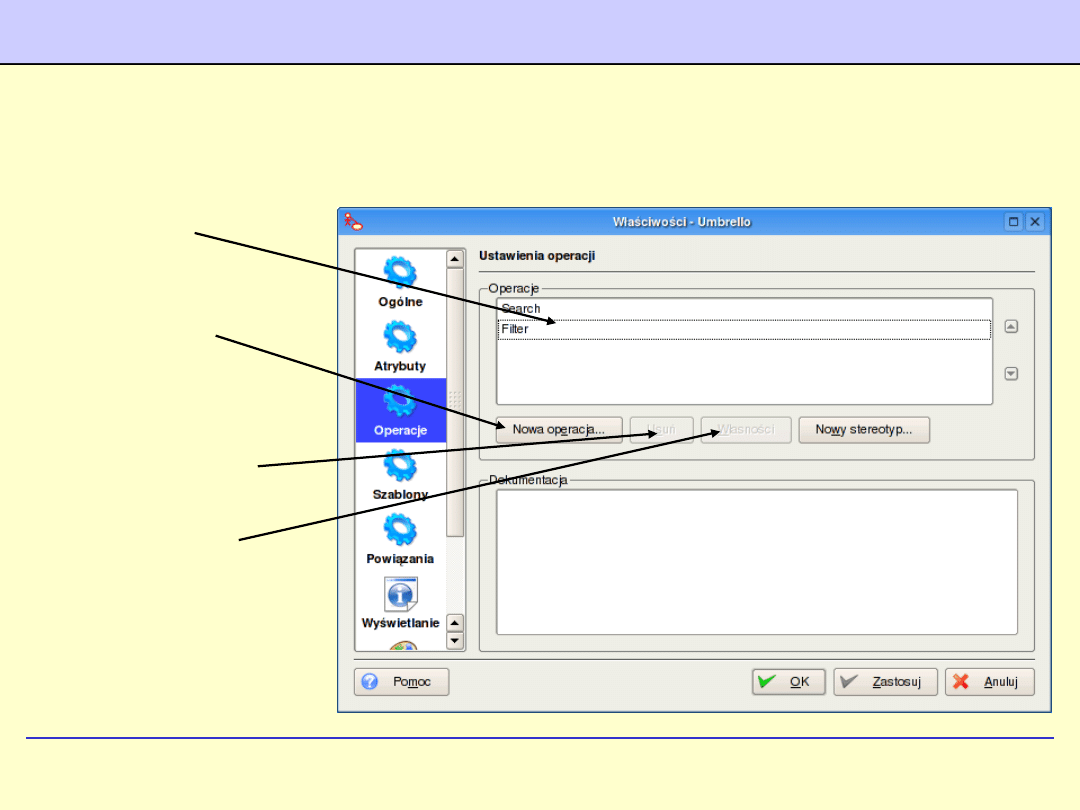
Task: Apply changes with Zastosuj button
Action: pos(885,682)
